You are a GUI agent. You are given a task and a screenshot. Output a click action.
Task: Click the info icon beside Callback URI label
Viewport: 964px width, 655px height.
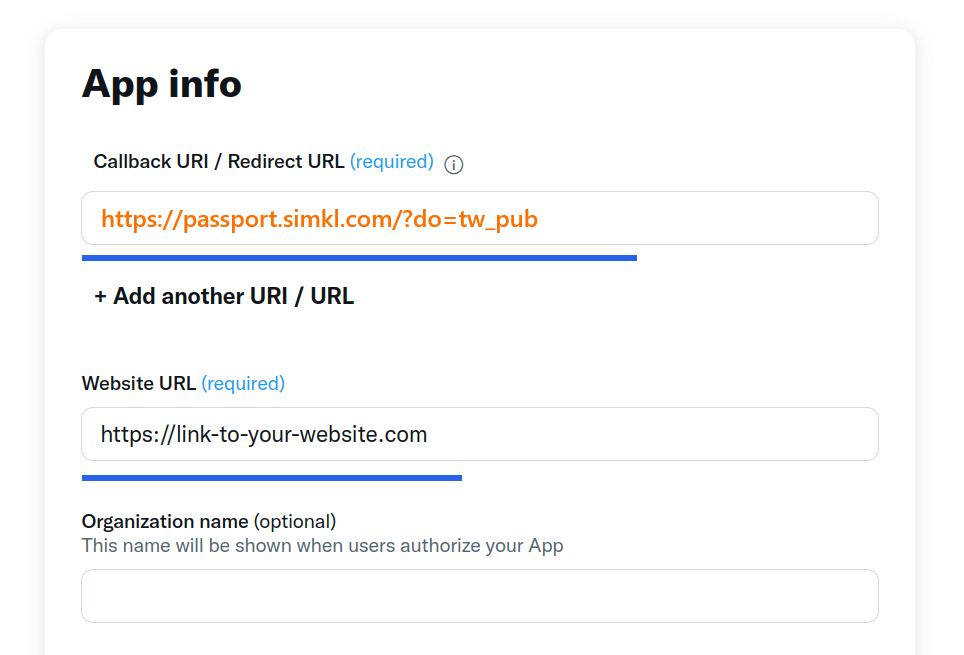coord(454,165)
